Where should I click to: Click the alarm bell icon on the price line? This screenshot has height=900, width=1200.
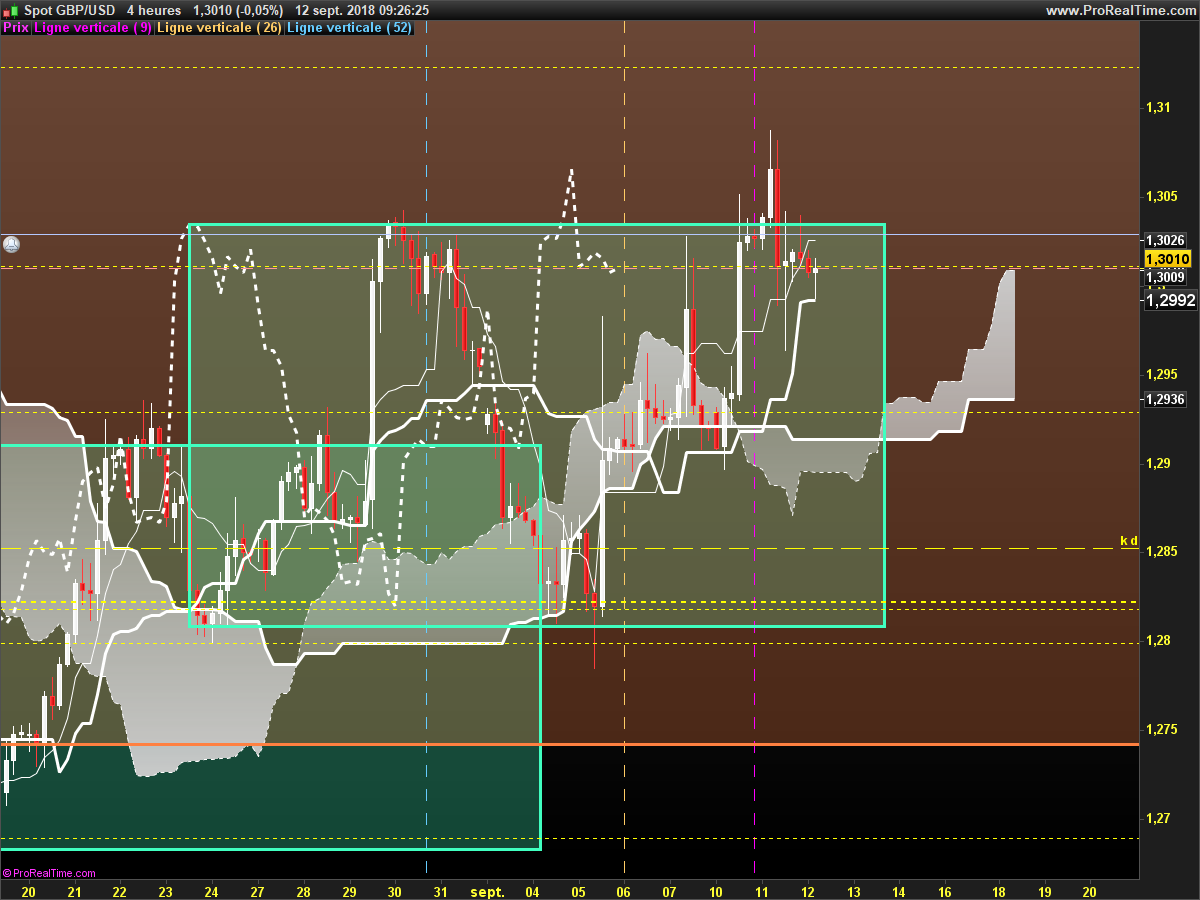(11, 243)
